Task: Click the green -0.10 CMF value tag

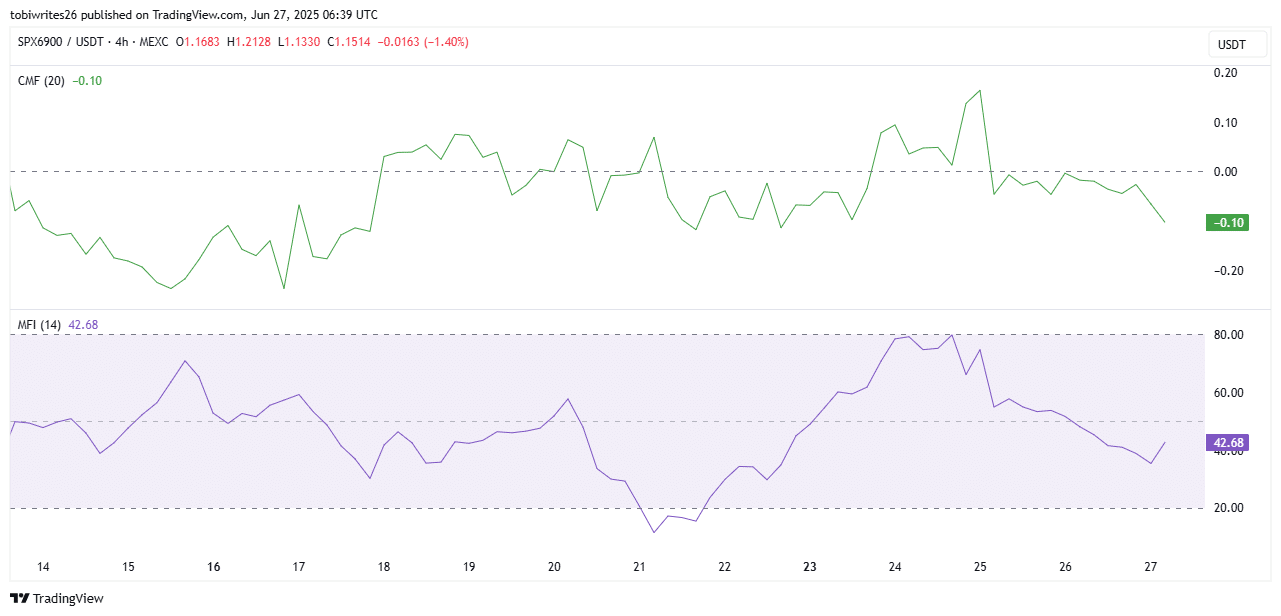Action: click(x=1228, y=223)
